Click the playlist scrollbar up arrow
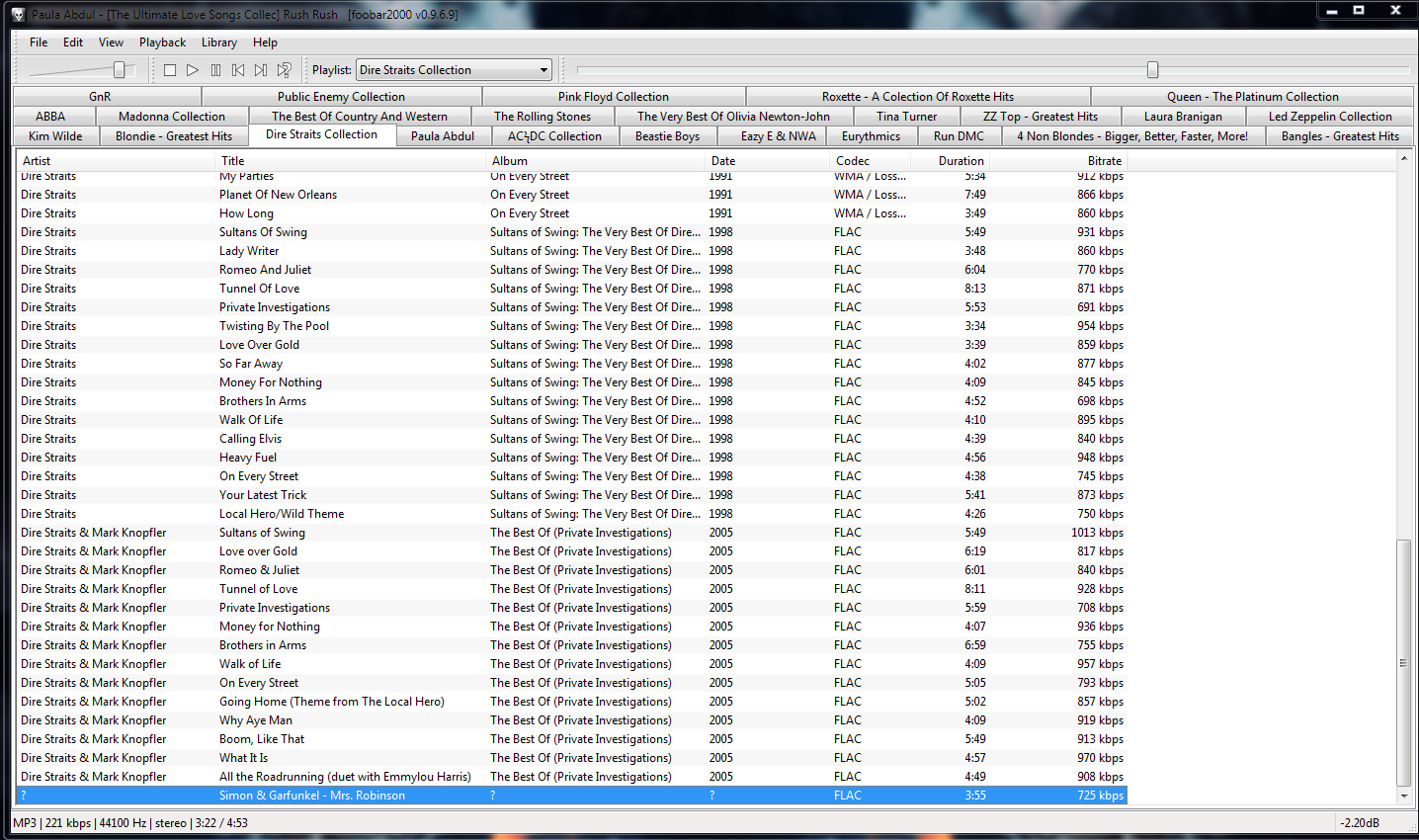Screen dimensions: 1419x840 click(1404, 158)
